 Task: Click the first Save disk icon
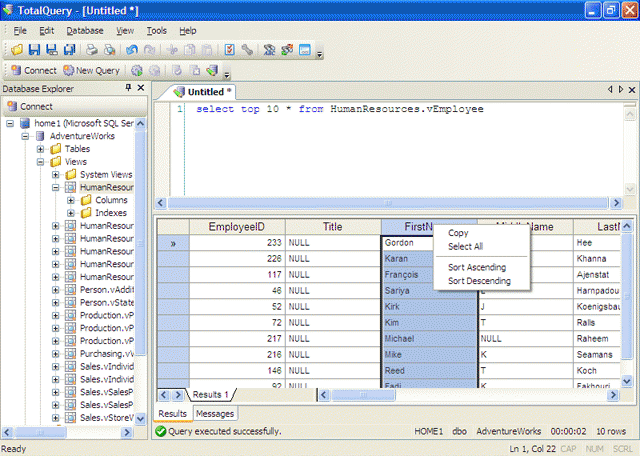pyautogui.click(x=34, y=50)
